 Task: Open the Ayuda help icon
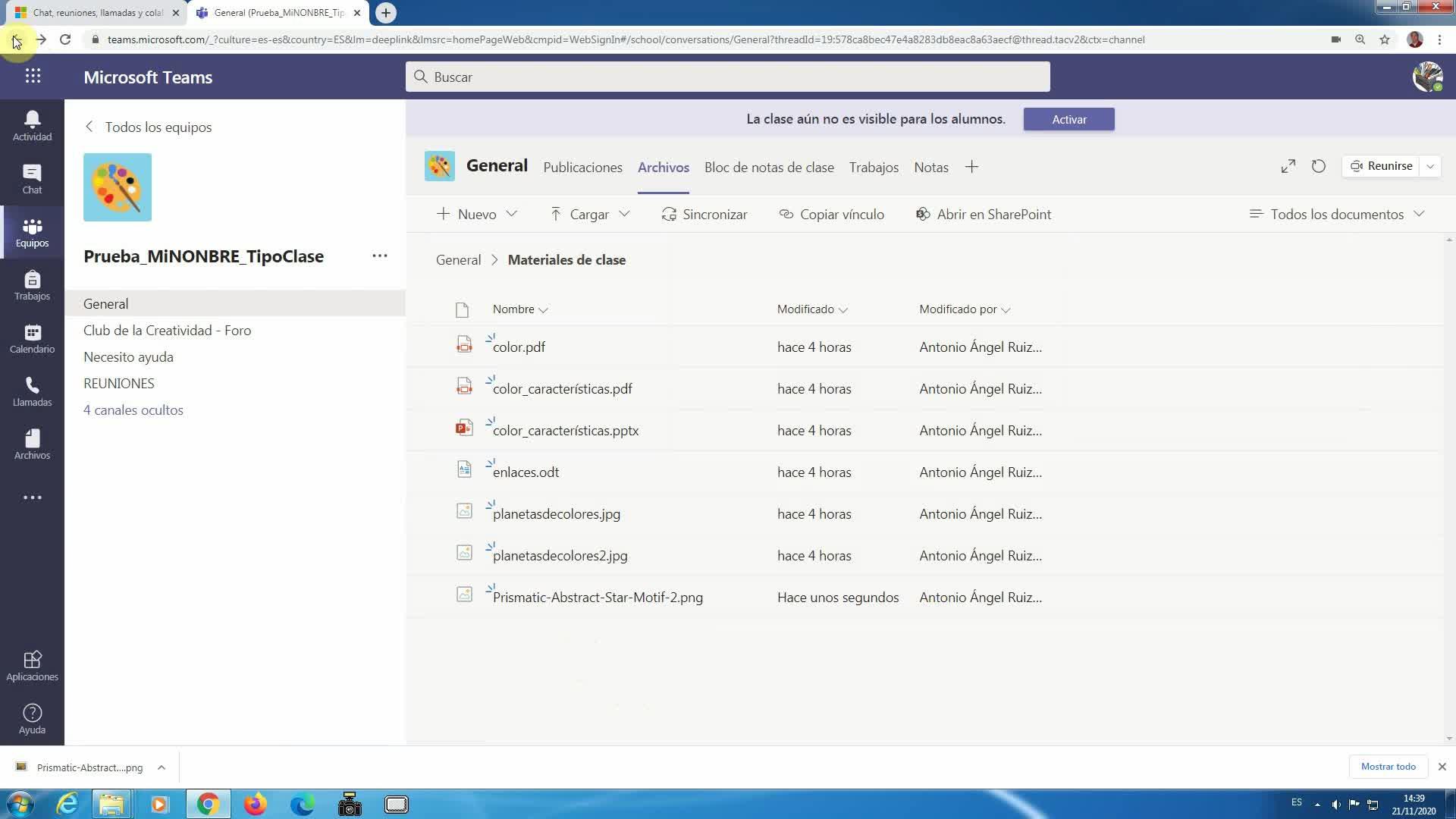coord(32,719)
